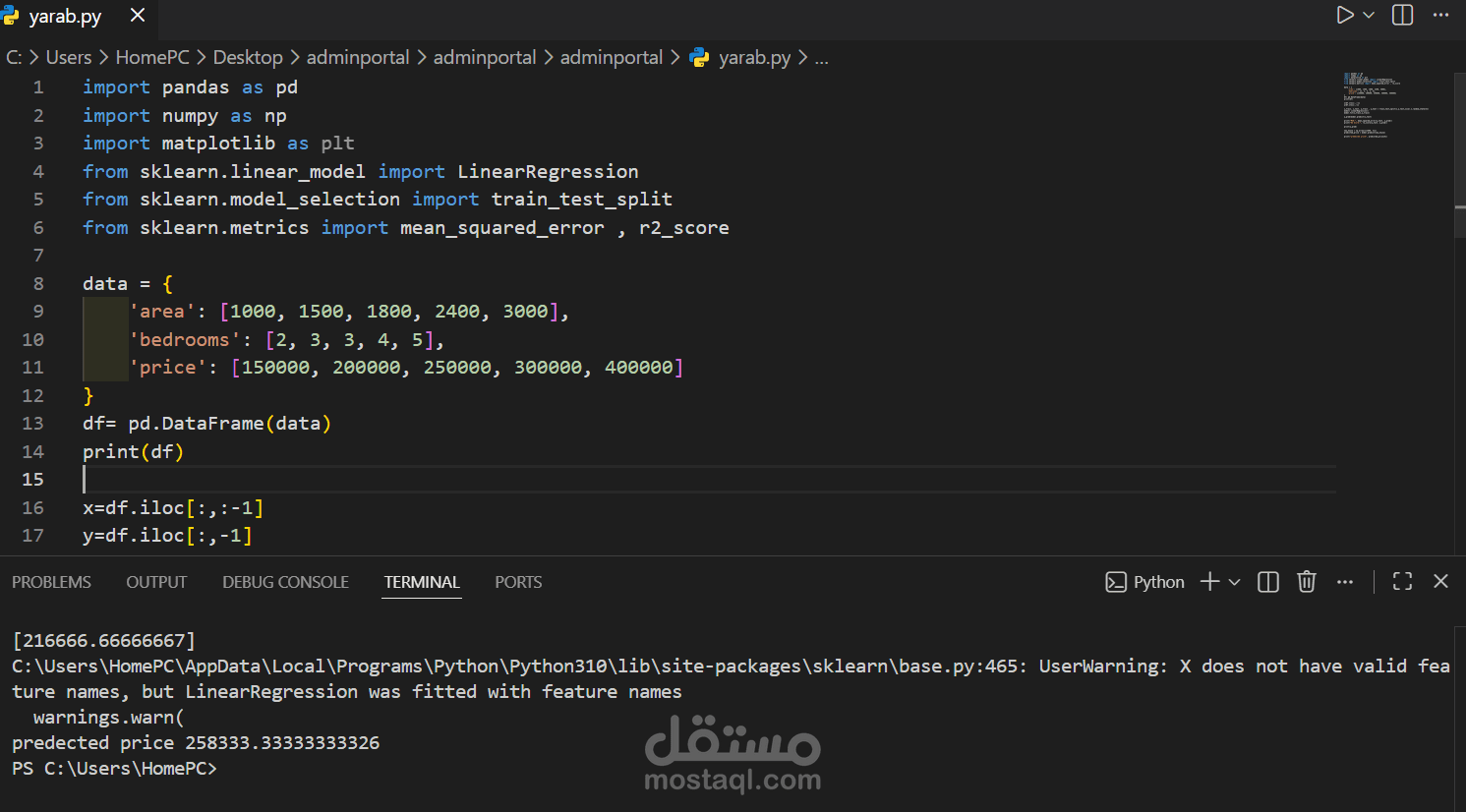
Task: Click 'warnings.warn(' terminal line
Action: pyautogui.click(x=108, y=717)
